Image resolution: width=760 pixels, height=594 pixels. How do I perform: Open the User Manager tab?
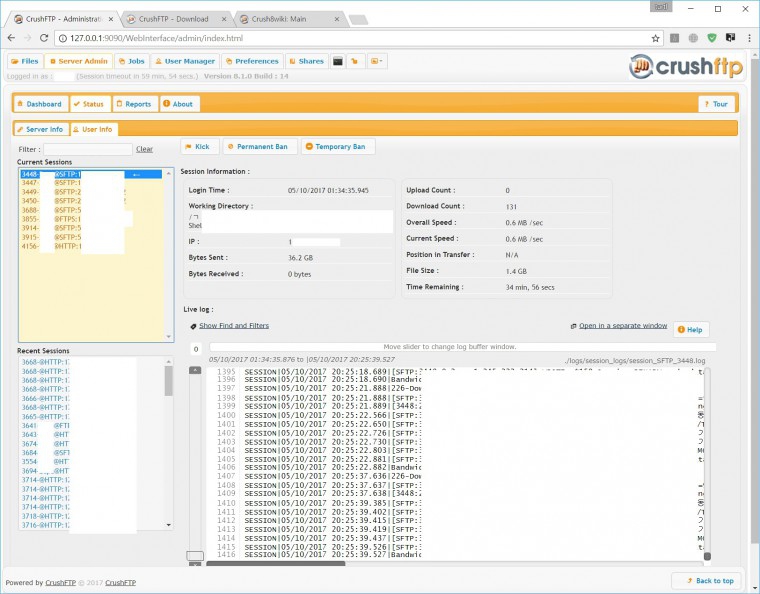[x=185, y=62]
